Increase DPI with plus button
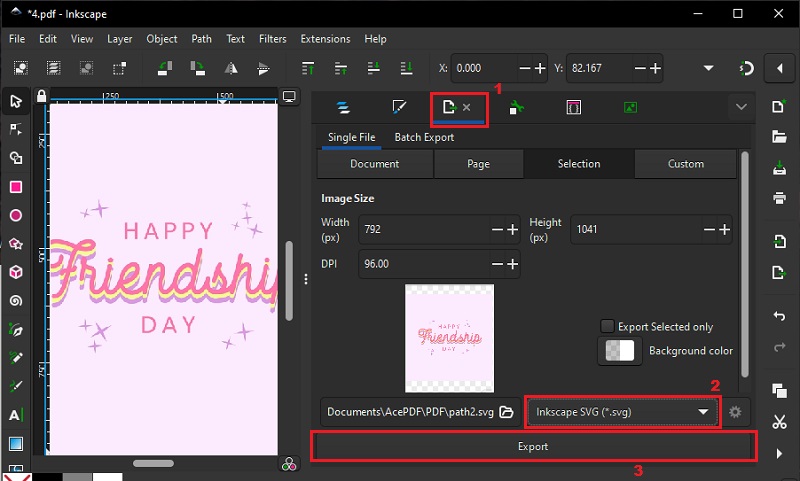The height and width of the screenshot is (481, 800). [512, 264]
